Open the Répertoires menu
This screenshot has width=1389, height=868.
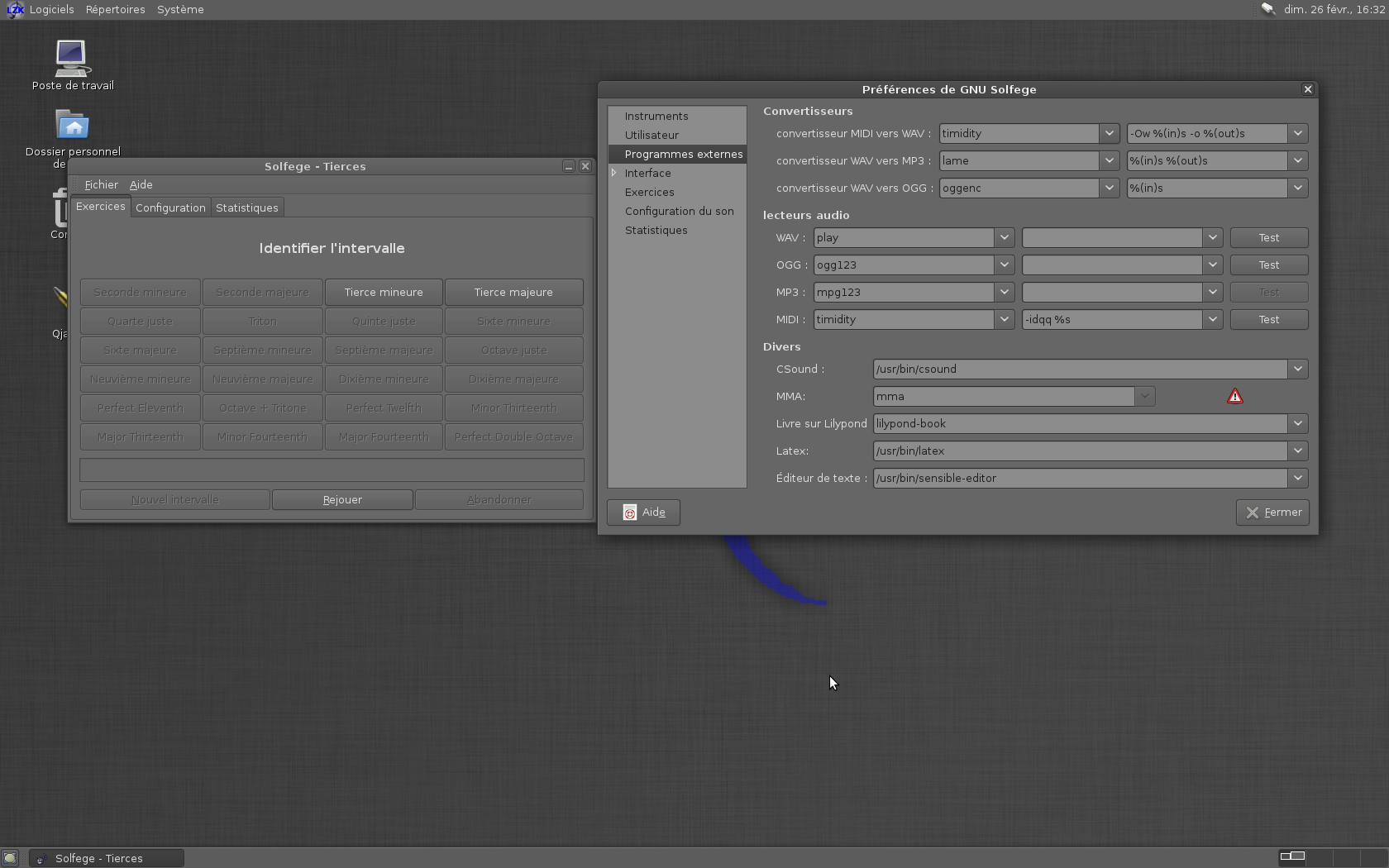pyautogui.click(x=115, y=10)
